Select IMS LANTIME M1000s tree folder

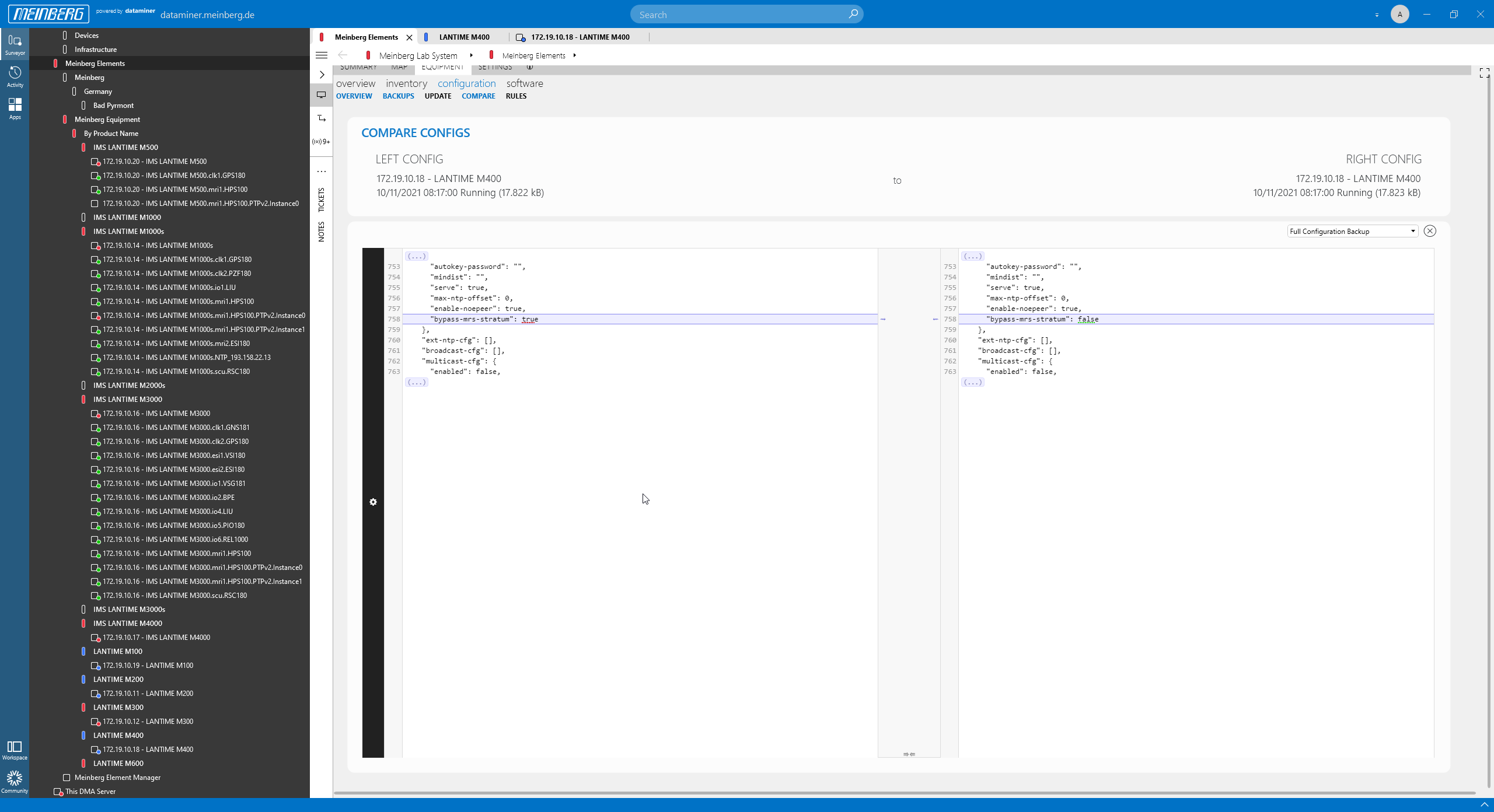pyautogui.click(x=128, y=232)
